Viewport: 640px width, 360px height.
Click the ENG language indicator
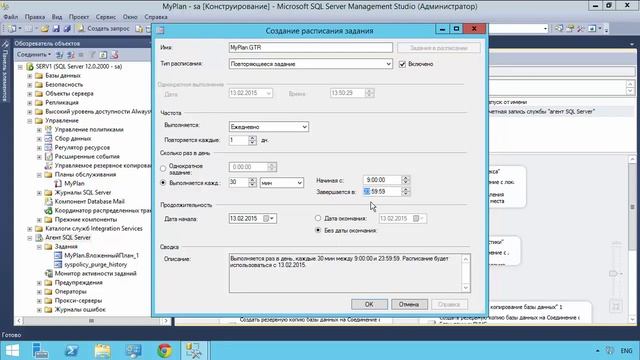626,351
